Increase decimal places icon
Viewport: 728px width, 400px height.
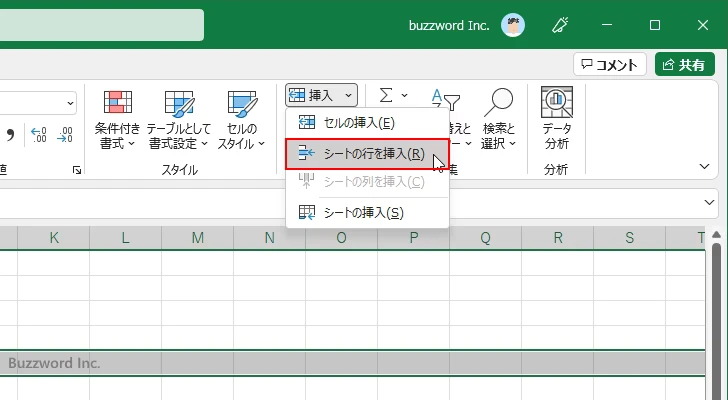pyautogui.click(x=39, y=135)
